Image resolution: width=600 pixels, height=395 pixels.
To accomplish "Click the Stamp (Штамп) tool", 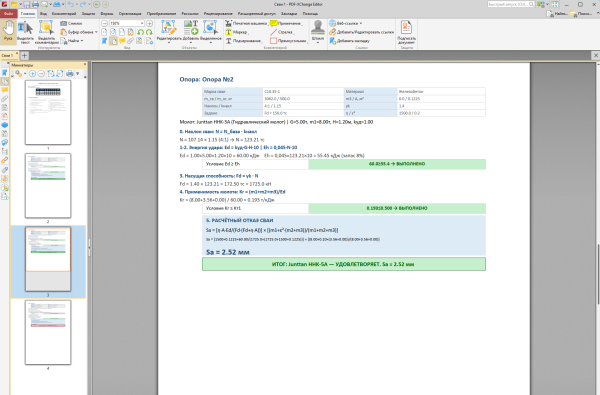I will (x=318, y=32).
